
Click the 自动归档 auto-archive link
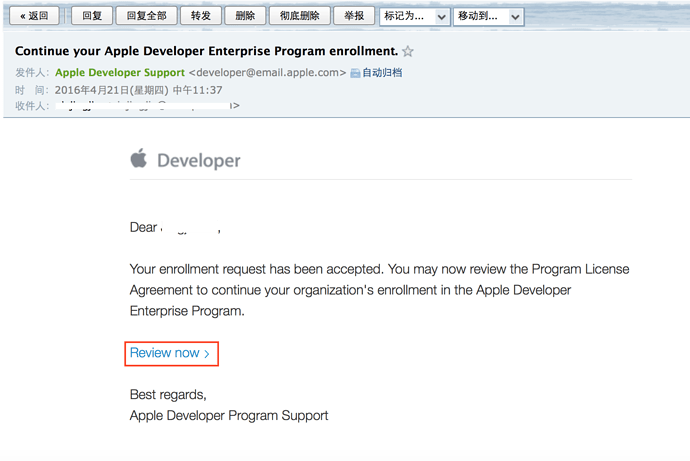pos(382,73)
